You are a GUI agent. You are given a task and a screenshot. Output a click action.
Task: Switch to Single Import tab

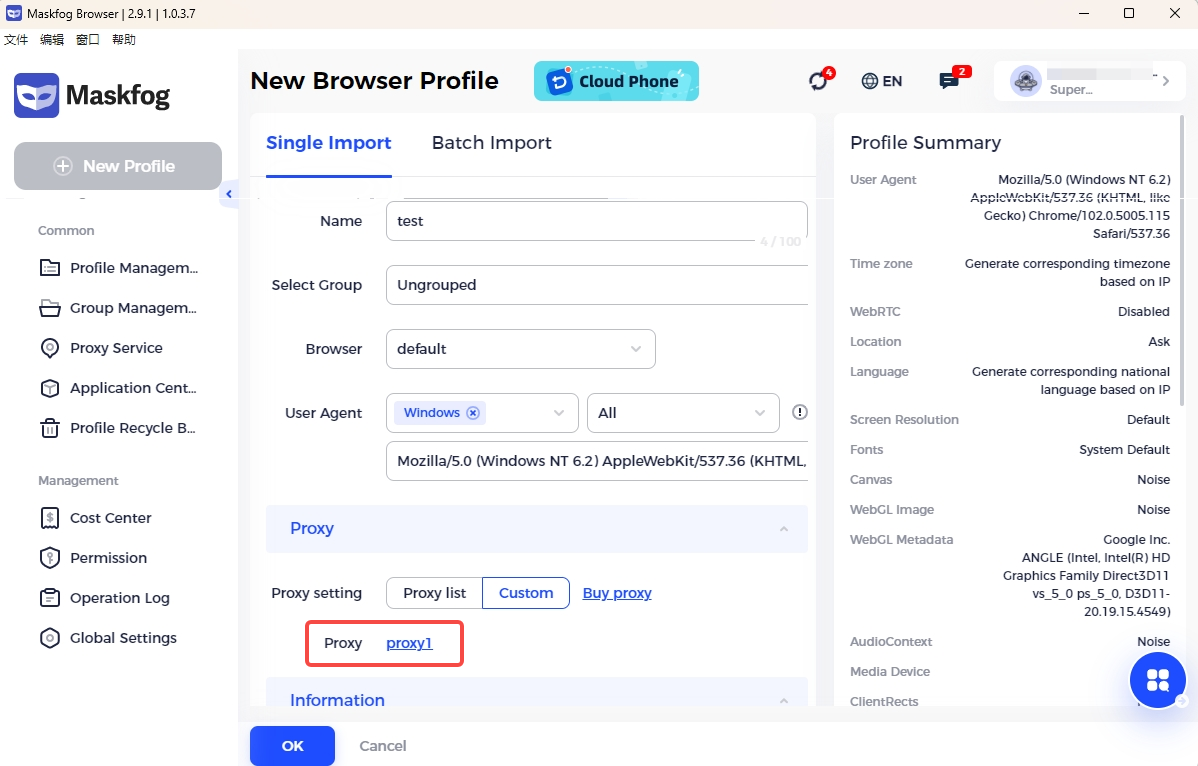pyautogui.click(x=329, y=143)
